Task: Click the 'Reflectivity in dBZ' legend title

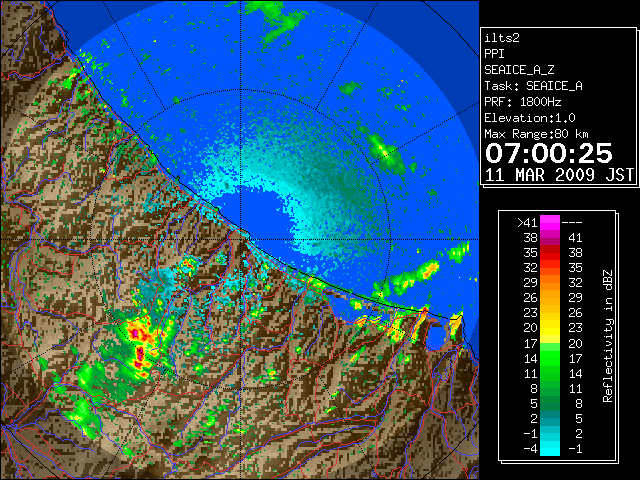Action: 607,336
